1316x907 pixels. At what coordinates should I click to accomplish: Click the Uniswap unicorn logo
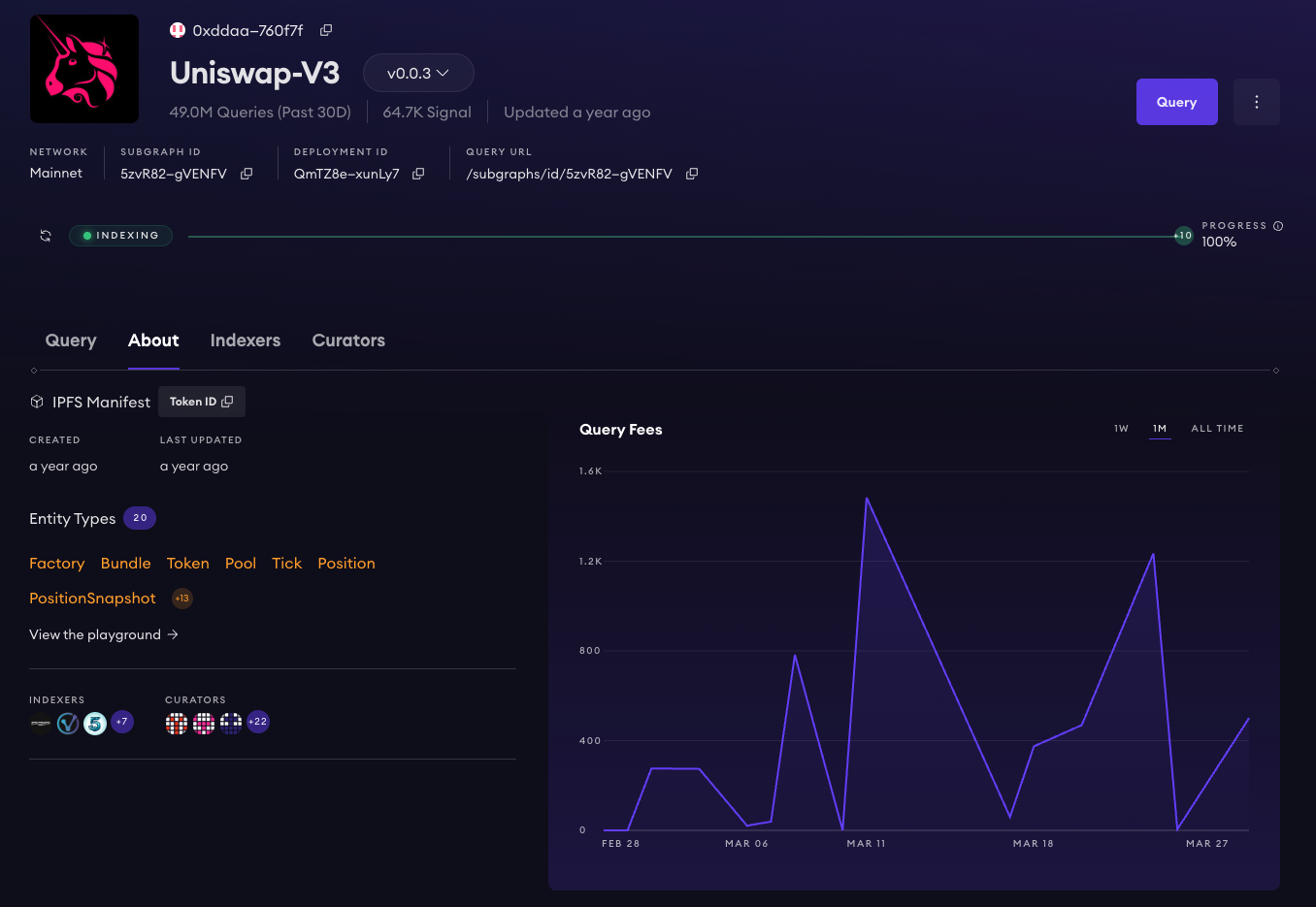[84, 69]
